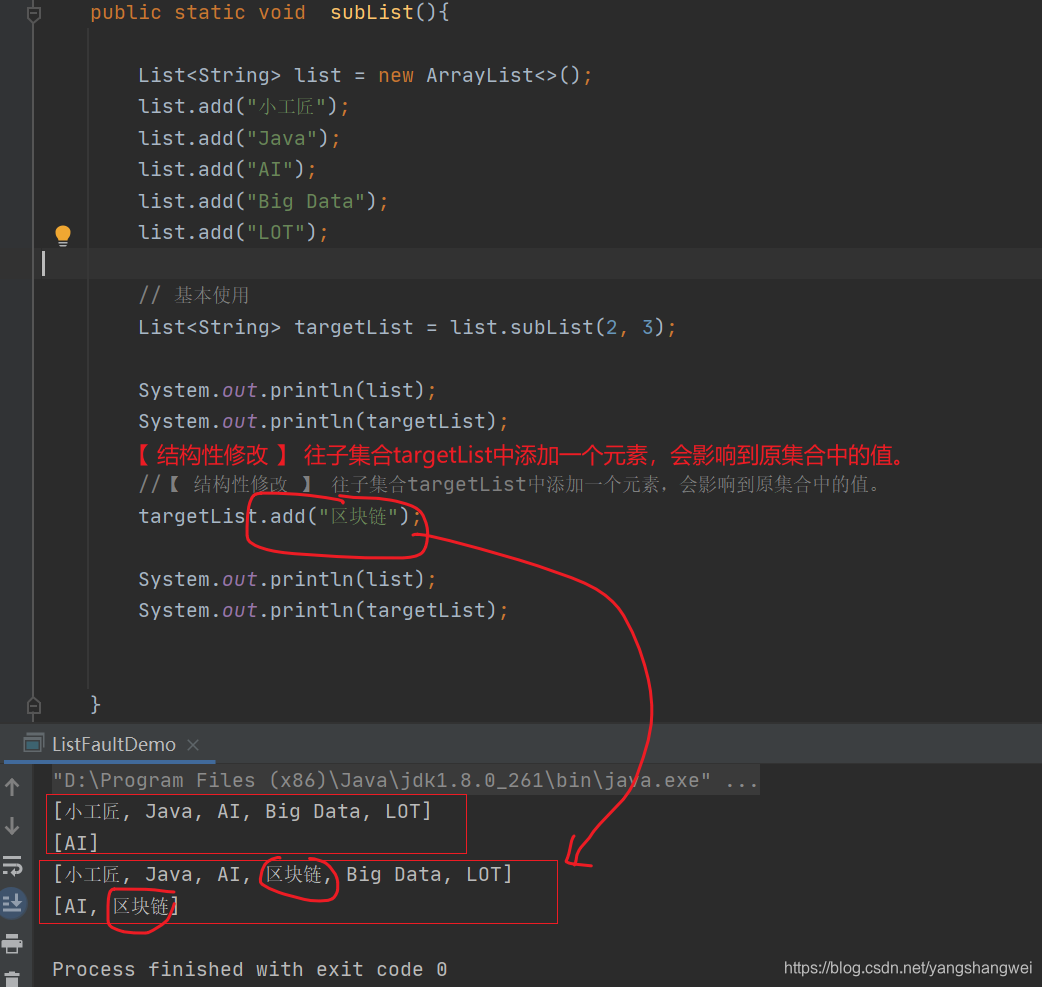The image size is (1042, 987).
Task: Click the Up the Stack Trace arrow
Action: click(12, 788)
